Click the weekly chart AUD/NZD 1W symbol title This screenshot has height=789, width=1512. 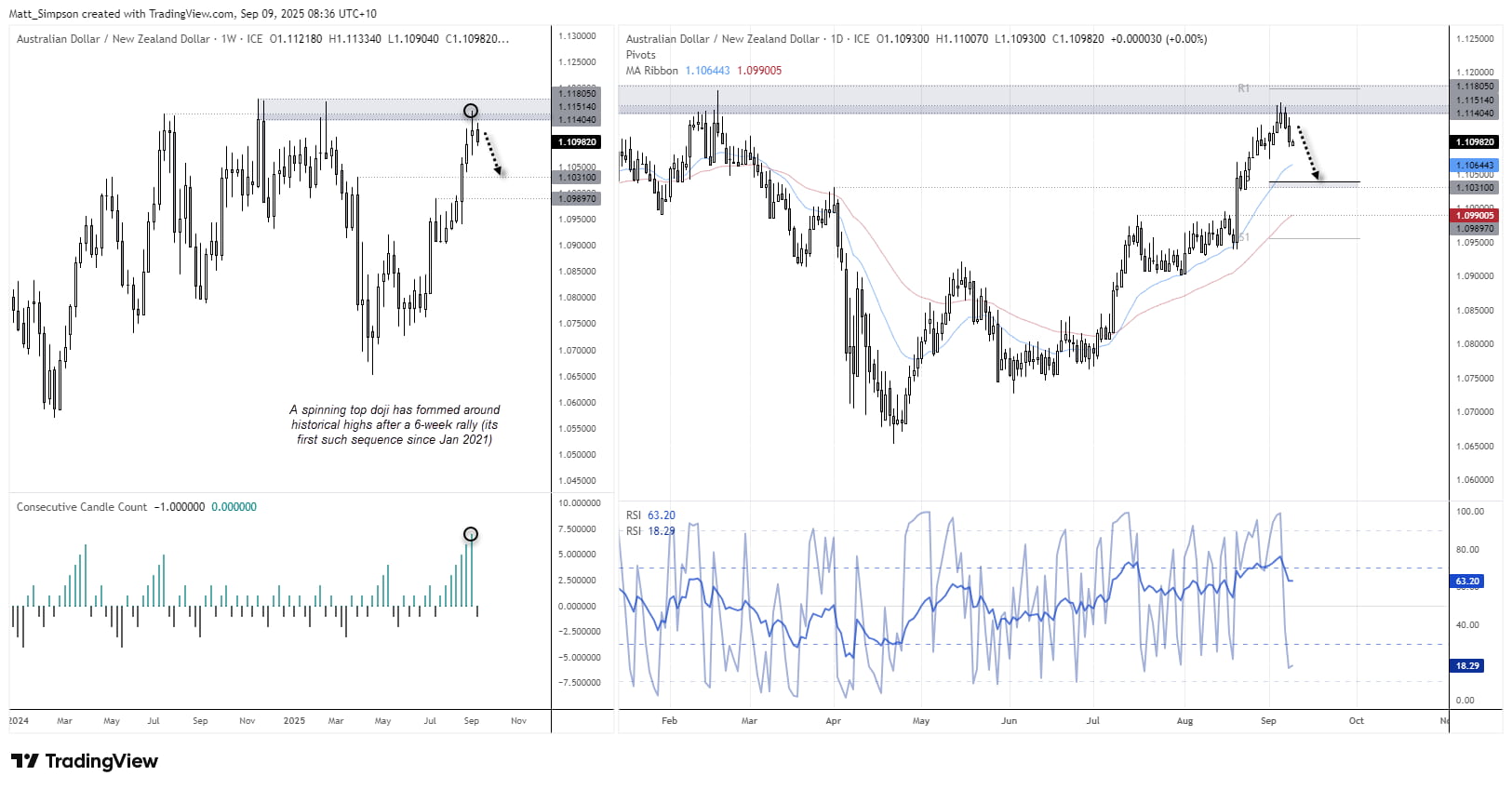point(114,39)
